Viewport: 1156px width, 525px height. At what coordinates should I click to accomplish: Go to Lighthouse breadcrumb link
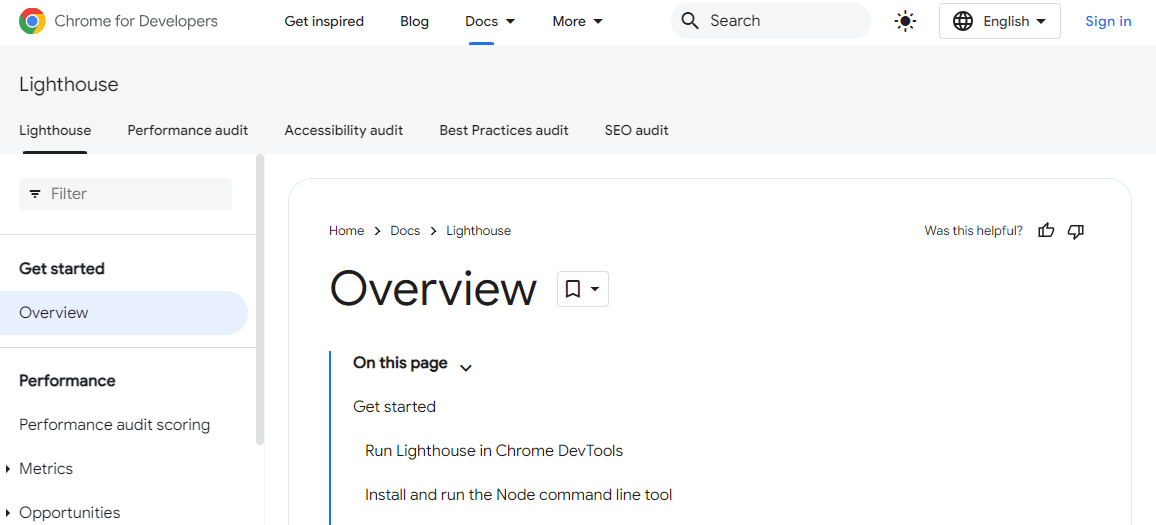click(x=478, y=231)
